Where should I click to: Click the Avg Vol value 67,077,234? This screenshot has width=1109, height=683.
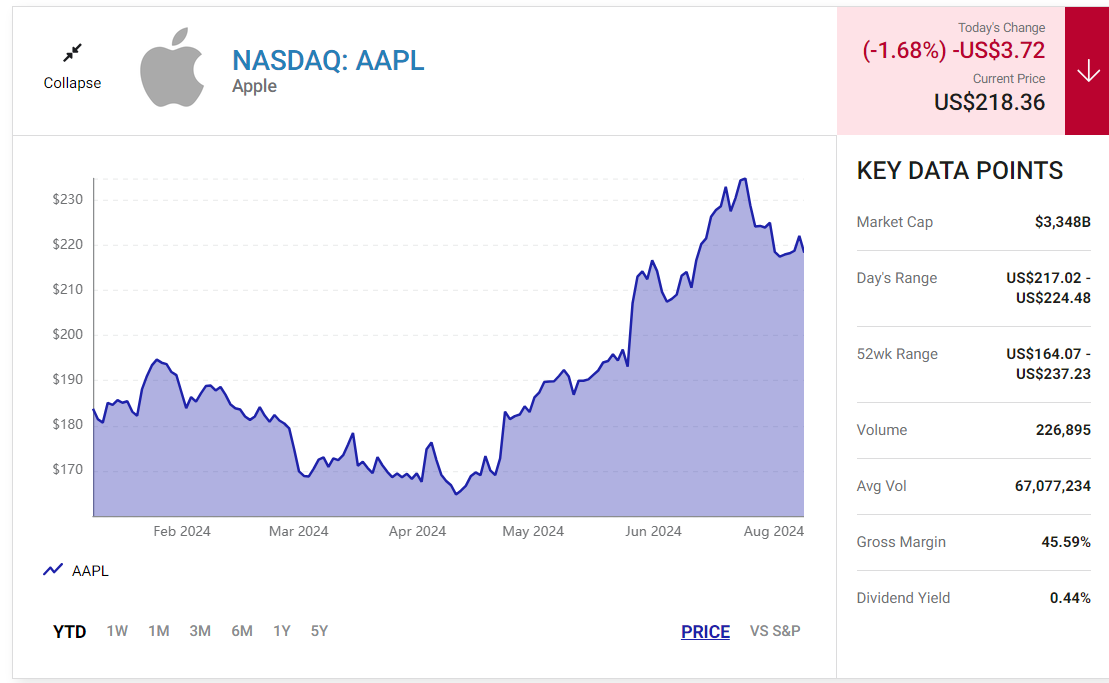point(1052,486)
